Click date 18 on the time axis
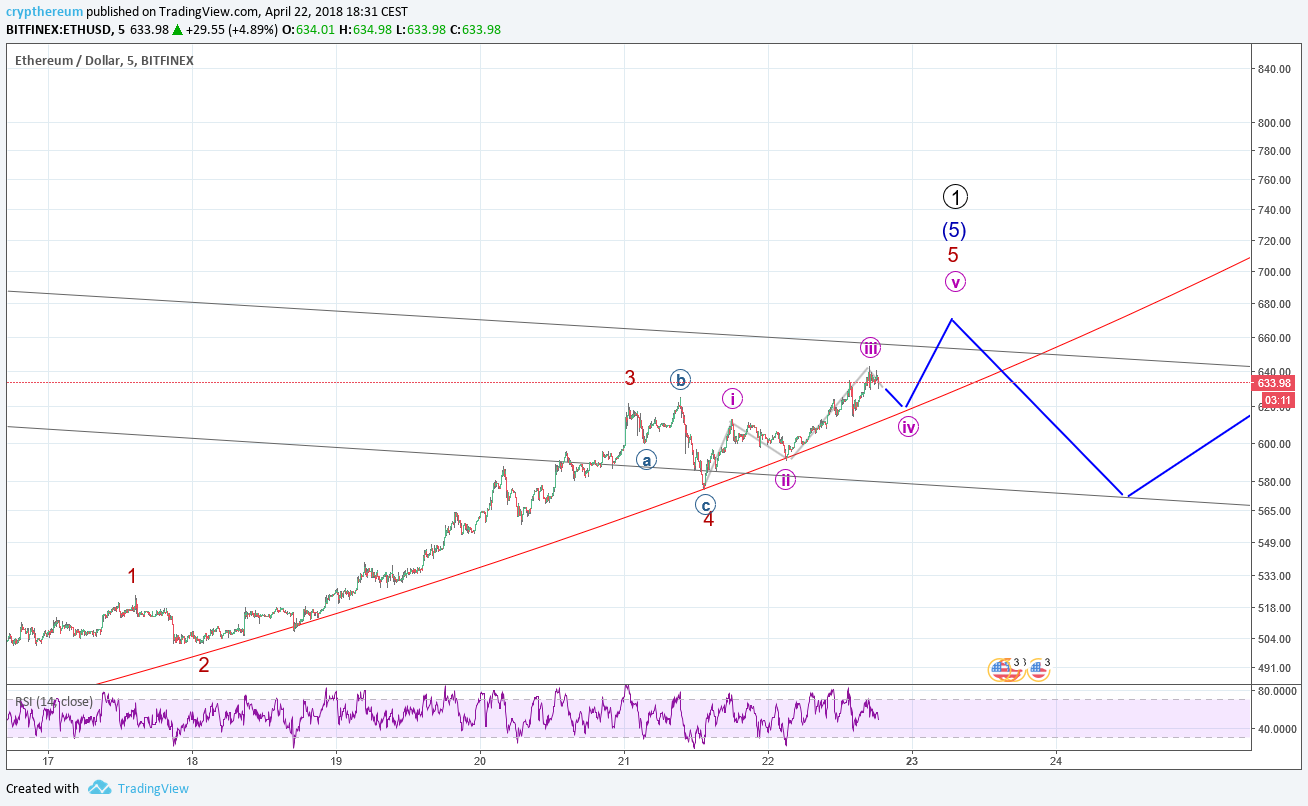Image resolution: width=1308 pixels, height=806 pixels. pyautogui.click(x=192, y=761)
